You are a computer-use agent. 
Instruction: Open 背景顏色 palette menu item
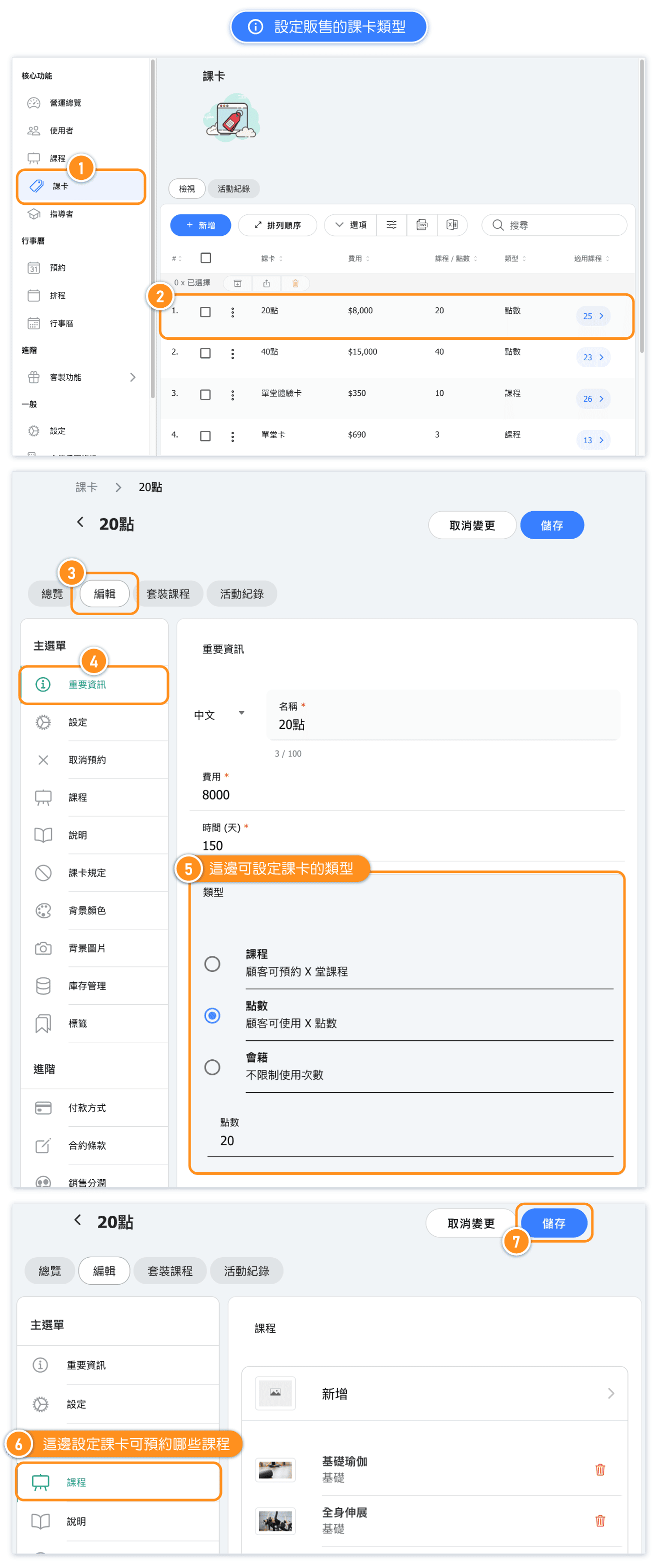click(87, 910)
